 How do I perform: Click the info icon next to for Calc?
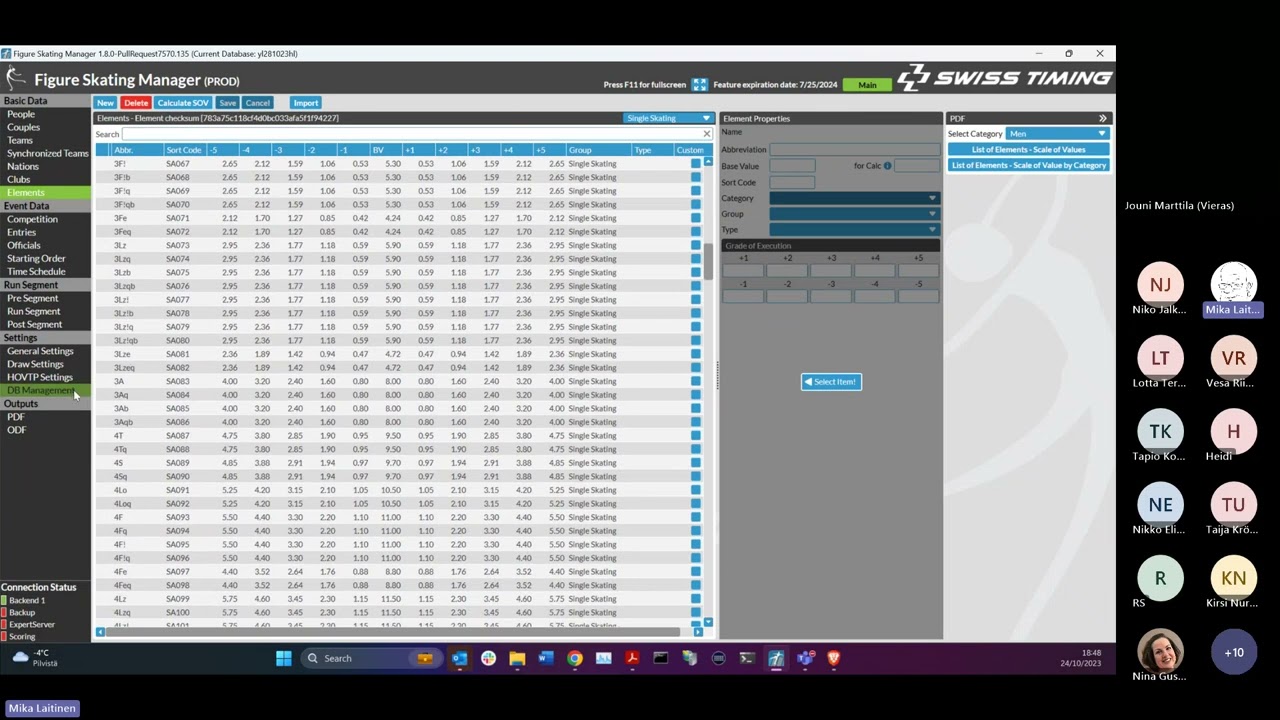[887, 166]
